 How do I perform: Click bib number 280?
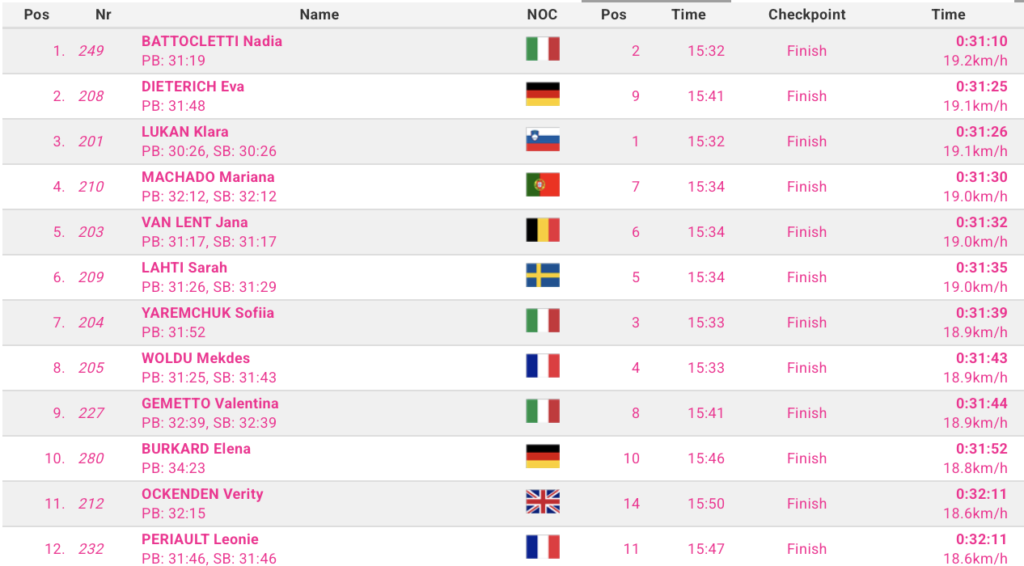coord(91,458)
